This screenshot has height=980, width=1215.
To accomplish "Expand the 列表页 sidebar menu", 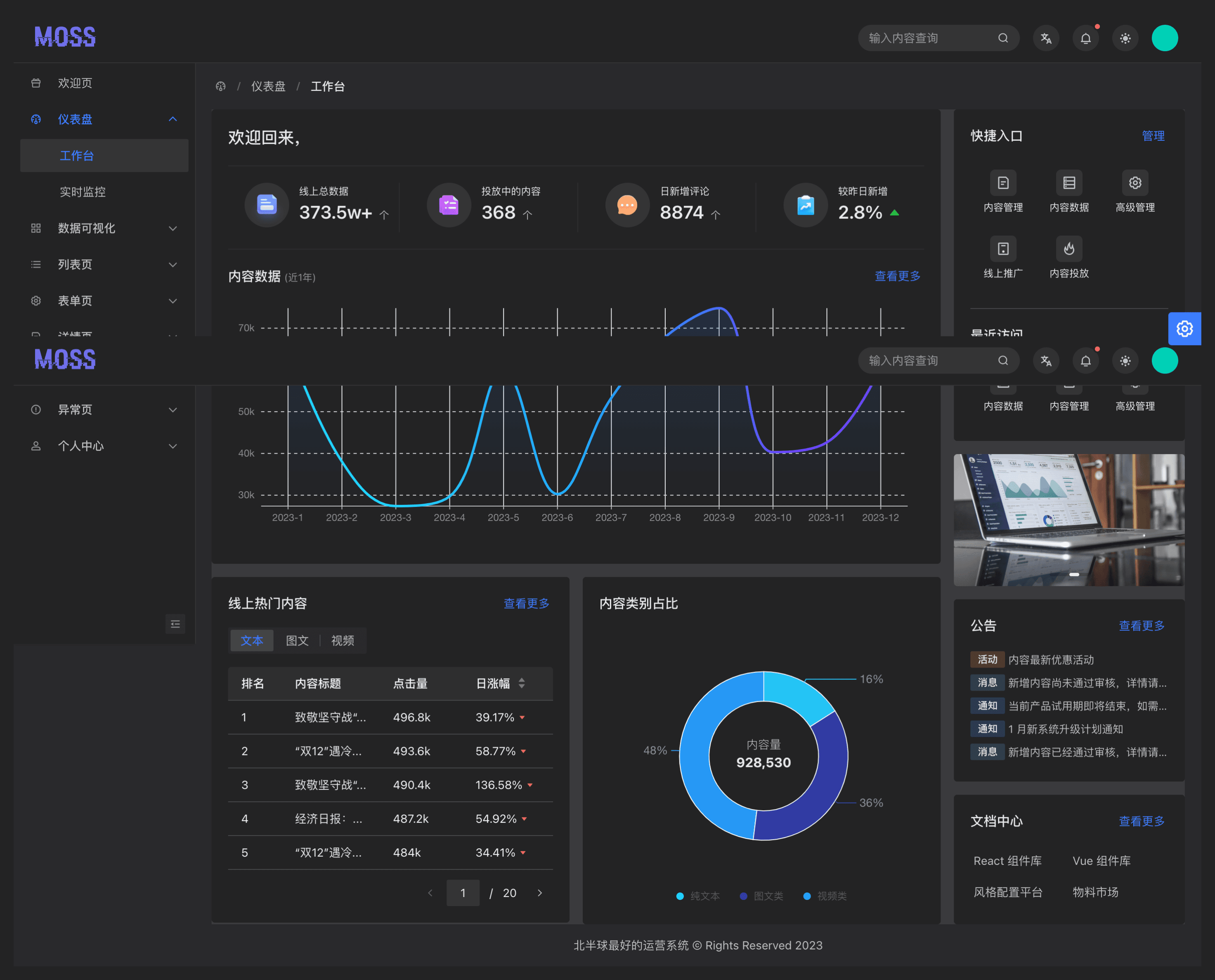I will click(x=104, y=264).
